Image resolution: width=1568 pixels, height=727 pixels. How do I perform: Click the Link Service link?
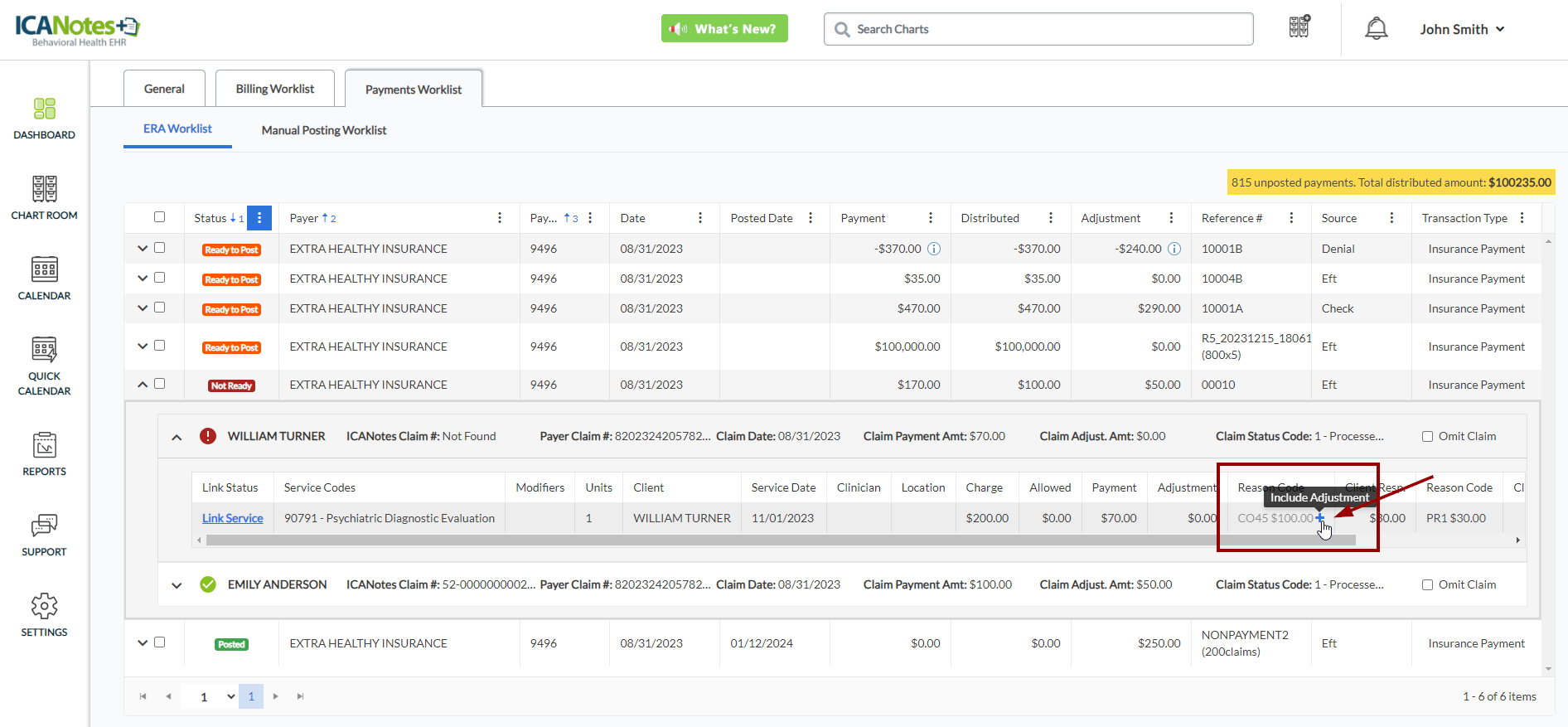232,518
